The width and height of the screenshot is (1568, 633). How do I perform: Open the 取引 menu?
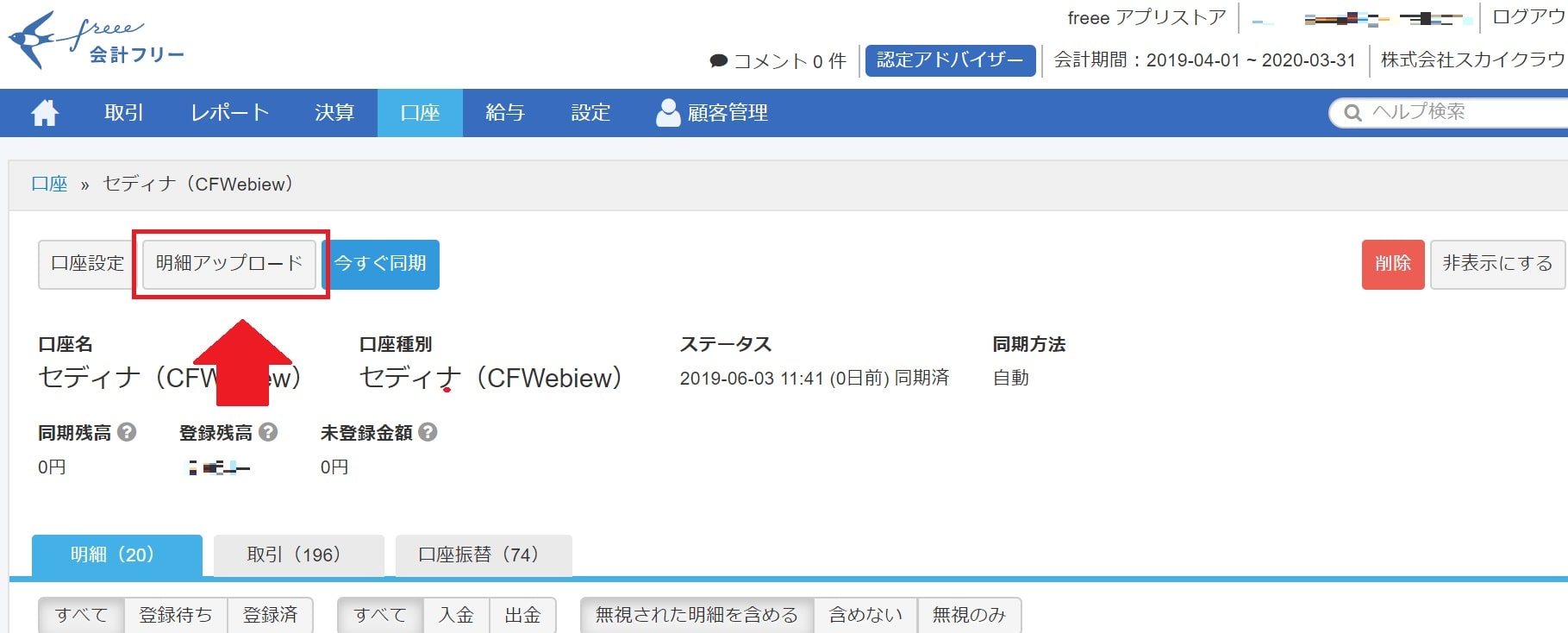pos(124,113)
